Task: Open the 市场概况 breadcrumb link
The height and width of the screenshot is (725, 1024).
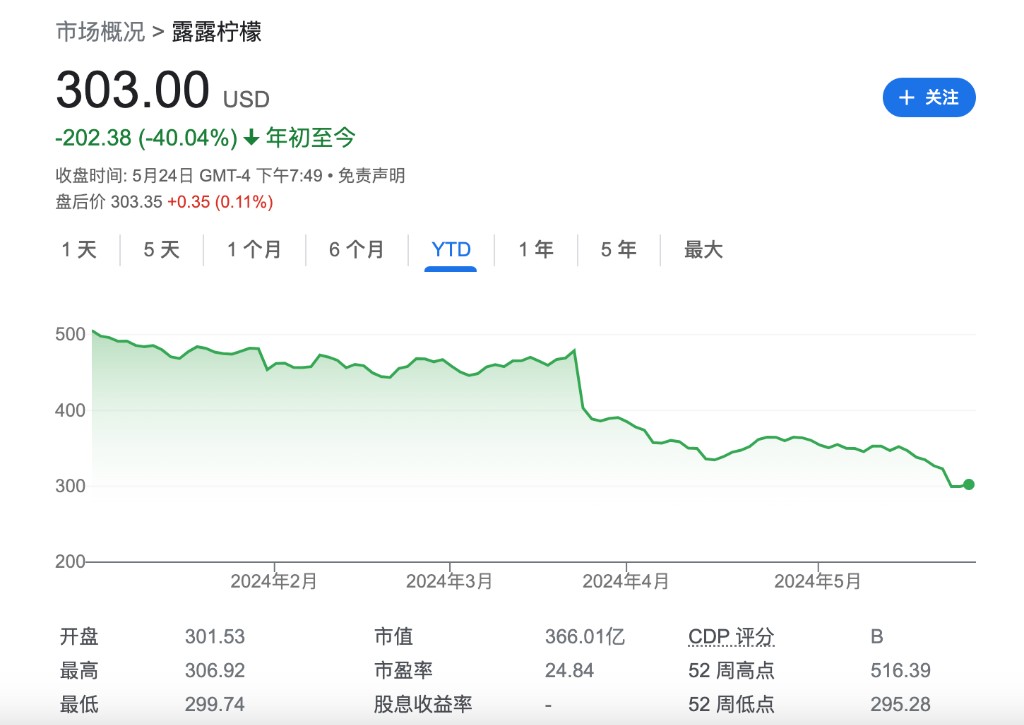Action: pyautogui.click(x=100, y=32)
